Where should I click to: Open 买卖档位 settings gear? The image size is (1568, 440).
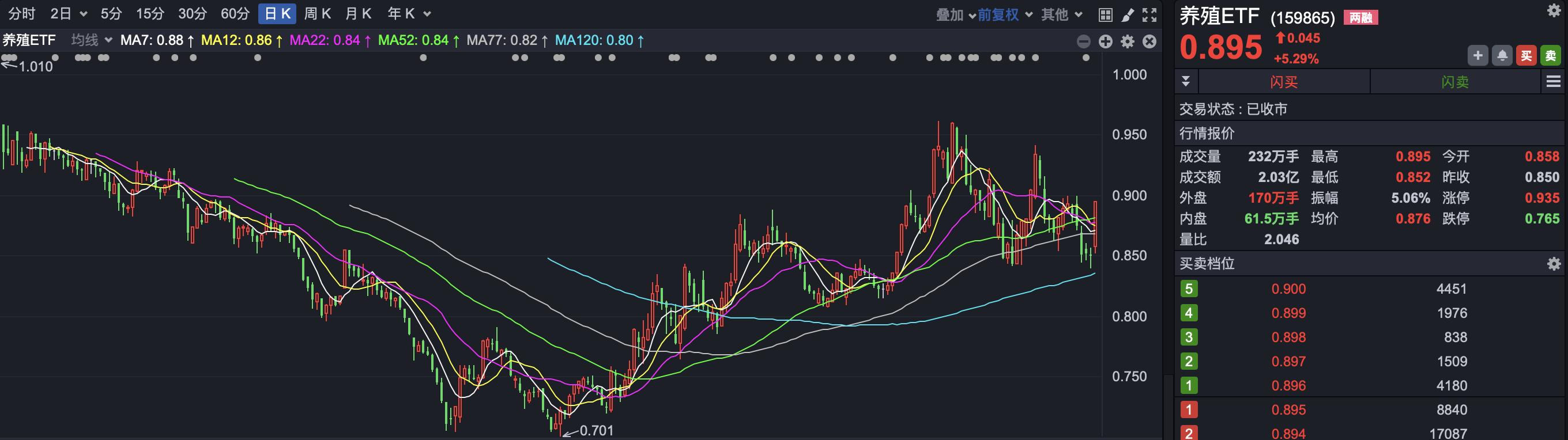coord(1554,264)
